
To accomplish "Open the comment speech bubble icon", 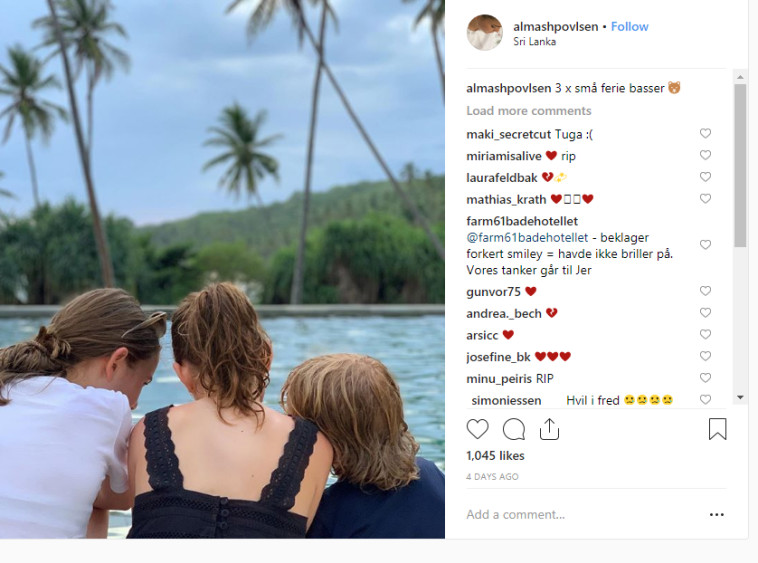I will [x=514, y=429].
